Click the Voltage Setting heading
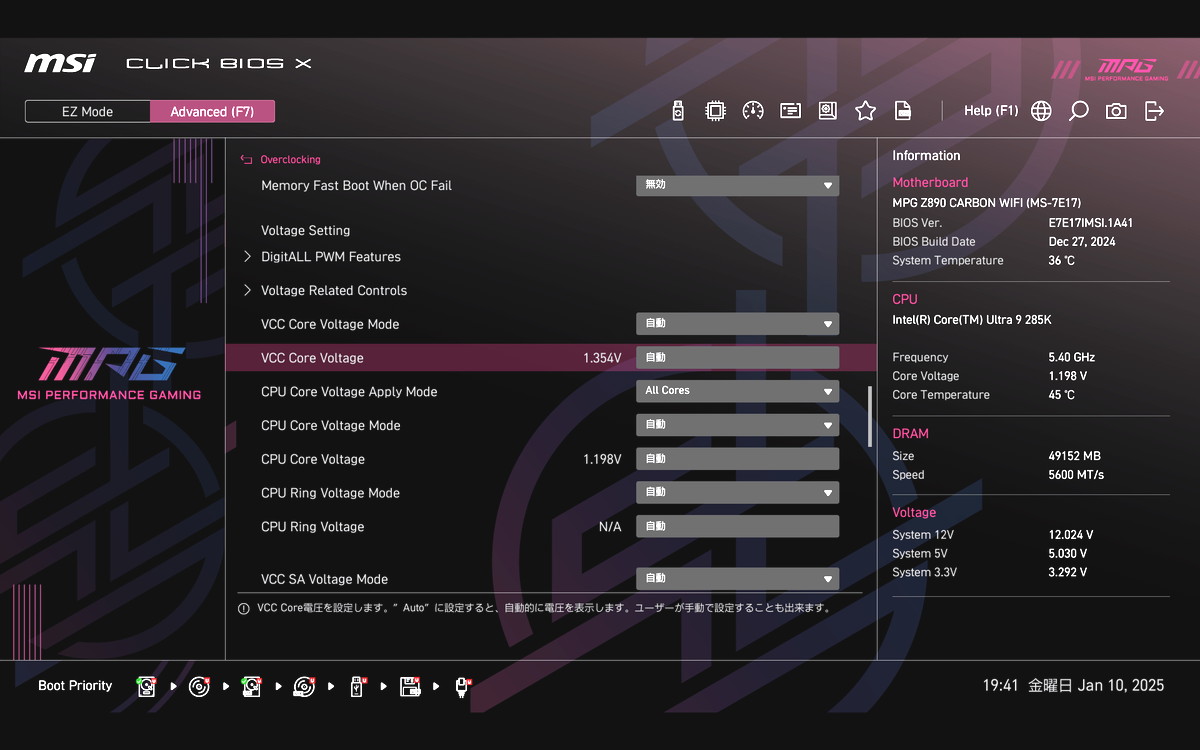1200x750 pixels. tap(305, 231)
